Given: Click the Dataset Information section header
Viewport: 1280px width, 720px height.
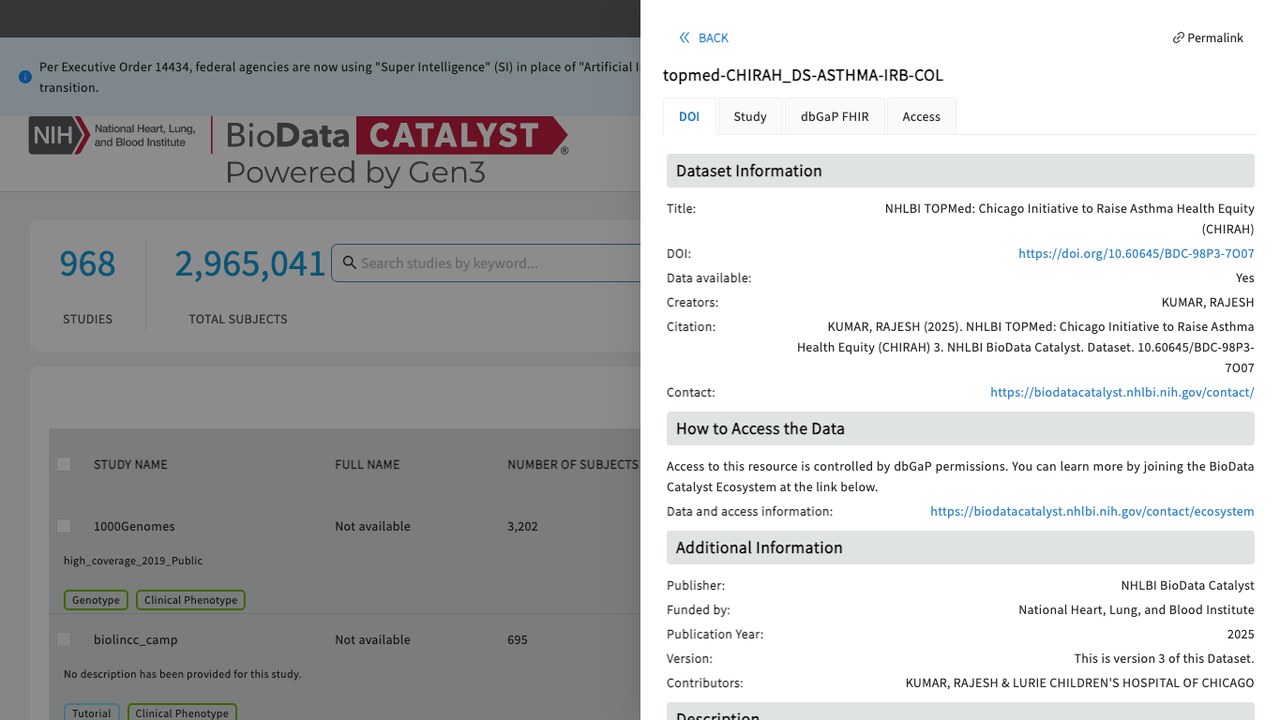Looking at the screenshot, I should click(960, 171).
